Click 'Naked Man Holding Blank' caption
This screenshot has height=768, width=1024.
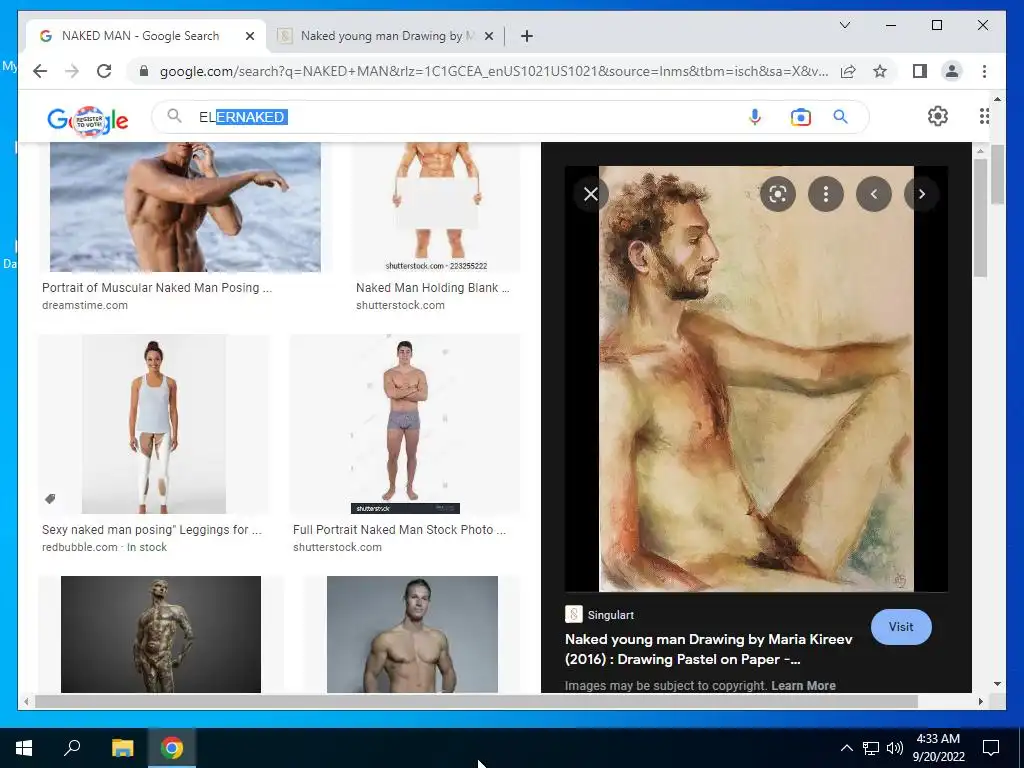click(x=432, y=288)
